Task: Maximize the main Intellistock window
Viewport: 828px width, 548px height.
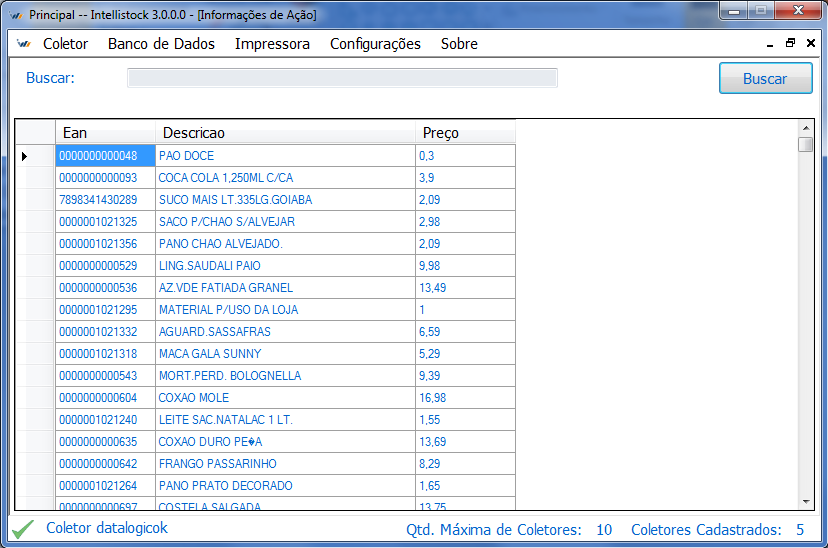Action: [760, 11]
